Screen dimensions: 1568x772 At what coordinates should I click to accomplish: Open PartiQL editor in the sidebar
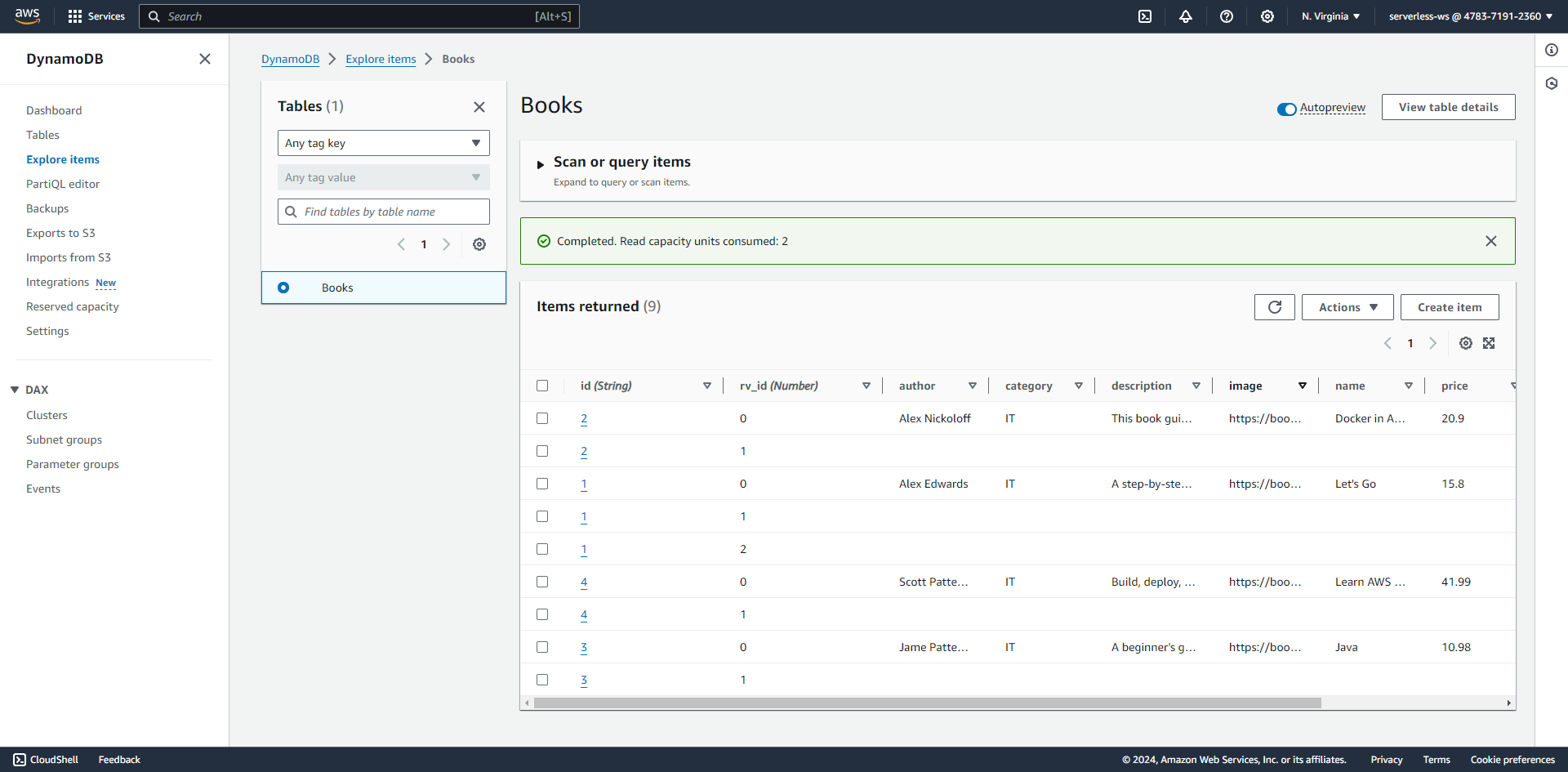pos(63,184)
